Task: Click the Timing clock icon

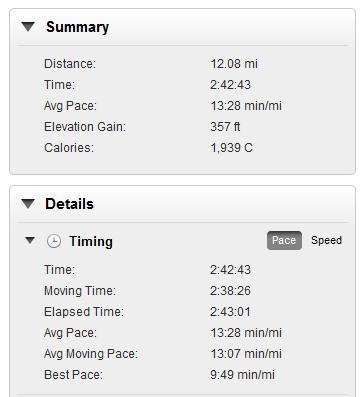Action: click(53, 241)
